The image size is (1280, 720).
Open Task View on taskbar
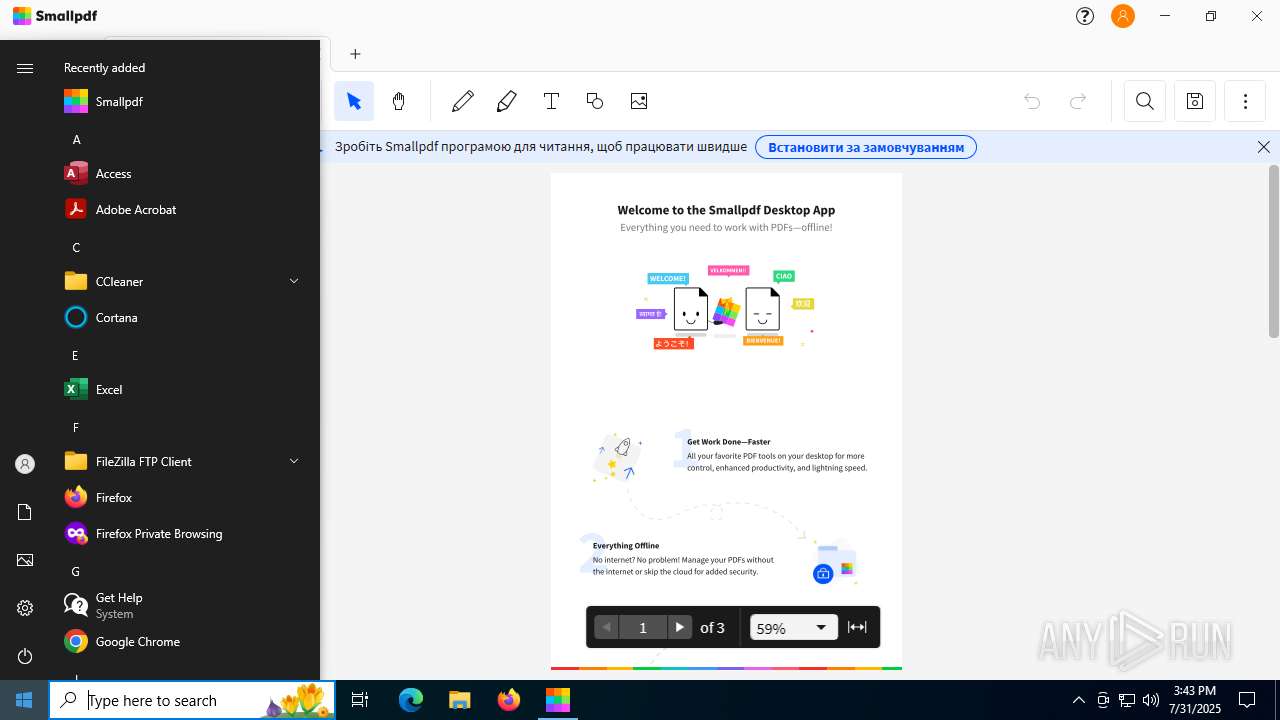coord(360,700)
